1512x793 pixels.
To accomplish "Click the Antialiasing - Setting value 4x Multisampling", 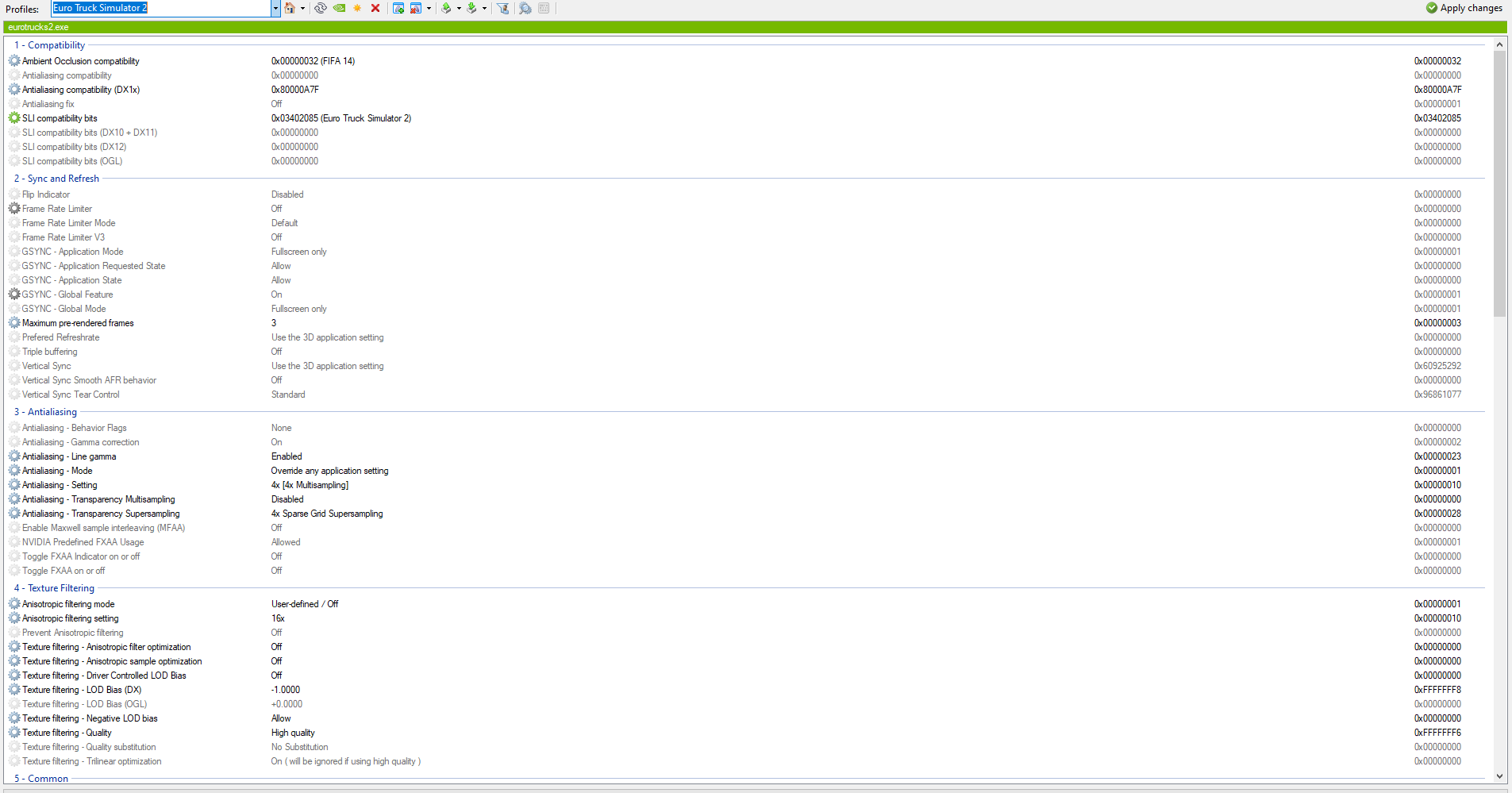I will [310, 485].
